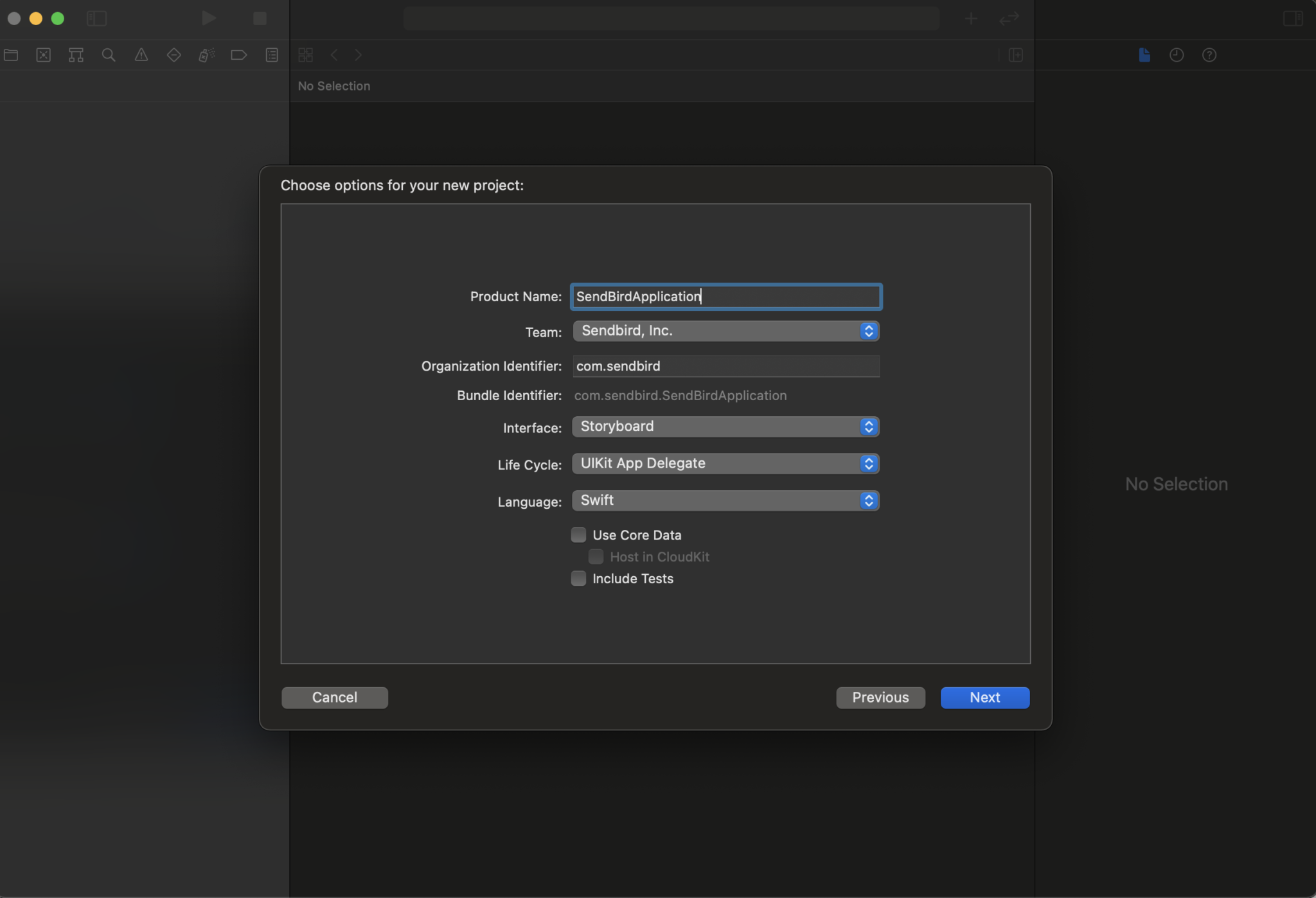Toggle the Host in CloudKit checkbox

point(596,556)
